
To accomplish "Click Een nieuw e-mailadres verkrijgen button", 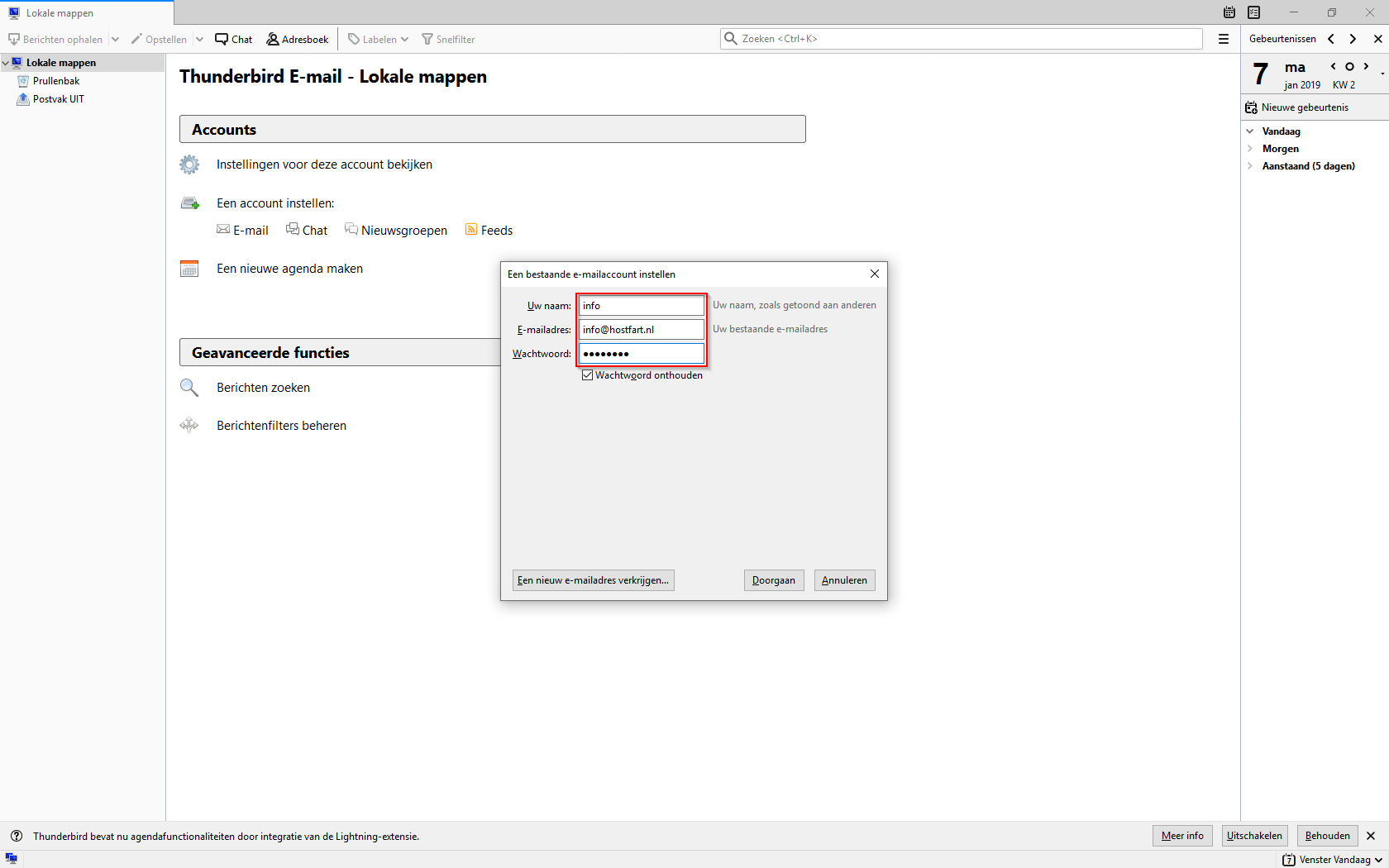I will pyautogui.click(x=593, y=580).
